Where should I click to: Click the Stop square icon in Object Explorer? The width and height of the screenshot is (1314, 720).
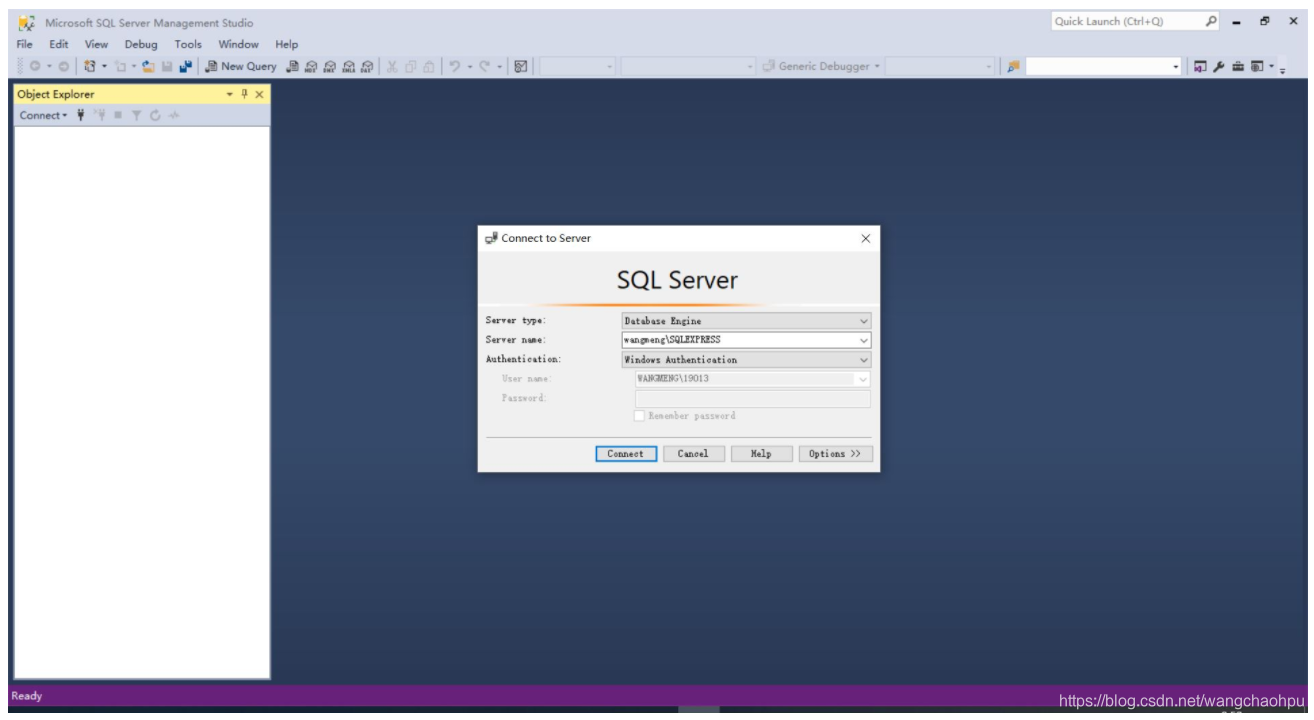pos(117,115)
